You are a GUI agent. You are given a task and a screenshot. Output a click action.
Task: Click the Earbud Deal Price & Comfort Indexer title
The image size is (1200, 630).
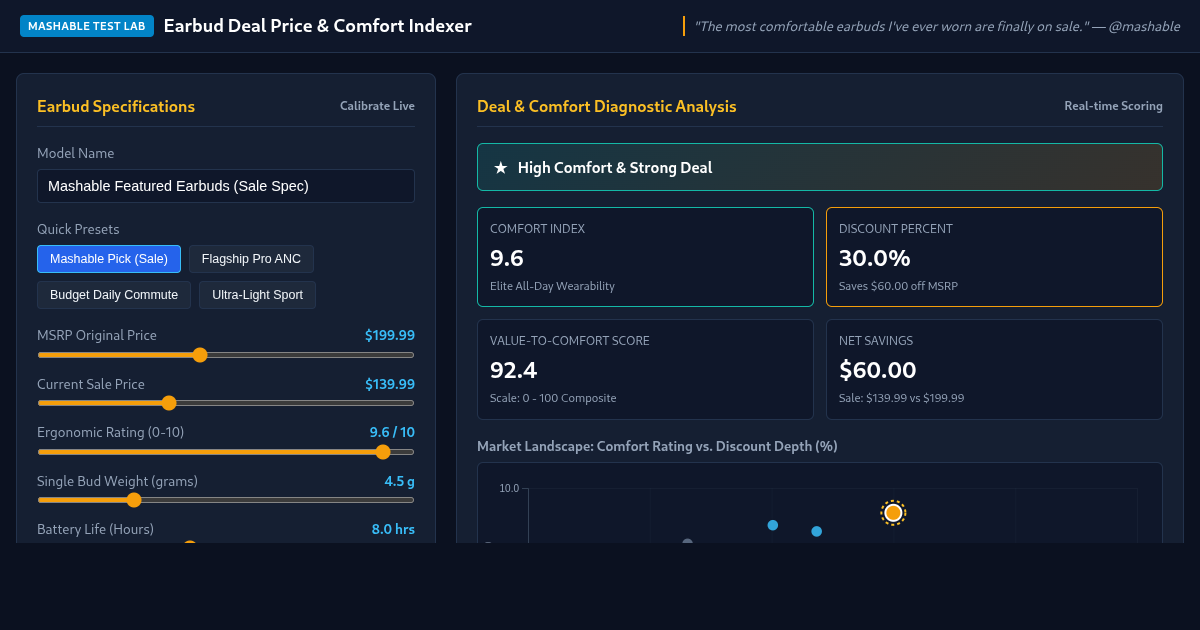pyautogui.click(x=317, y=26)
